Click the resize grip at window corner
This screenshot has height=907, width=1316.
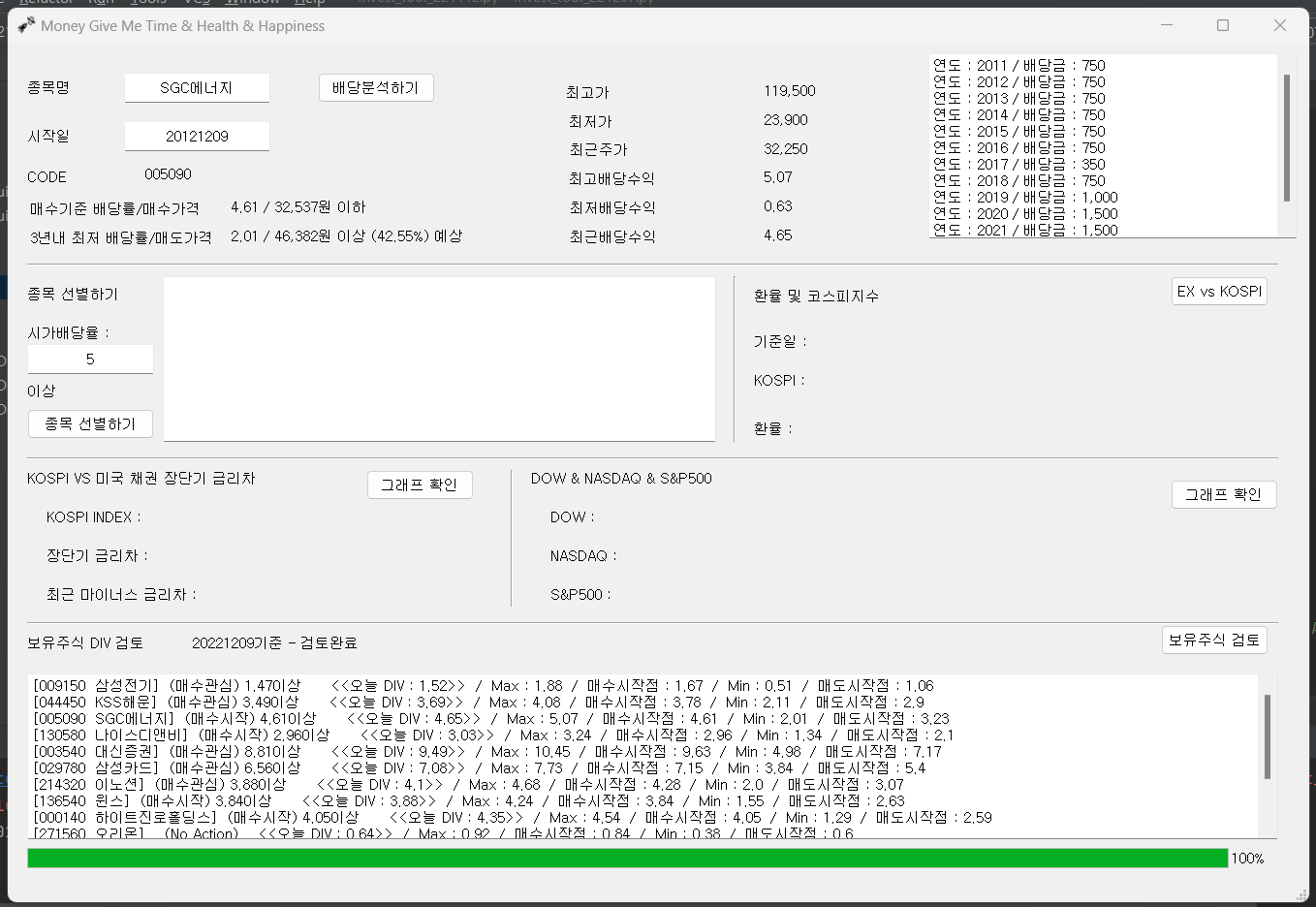[1301, 893]
